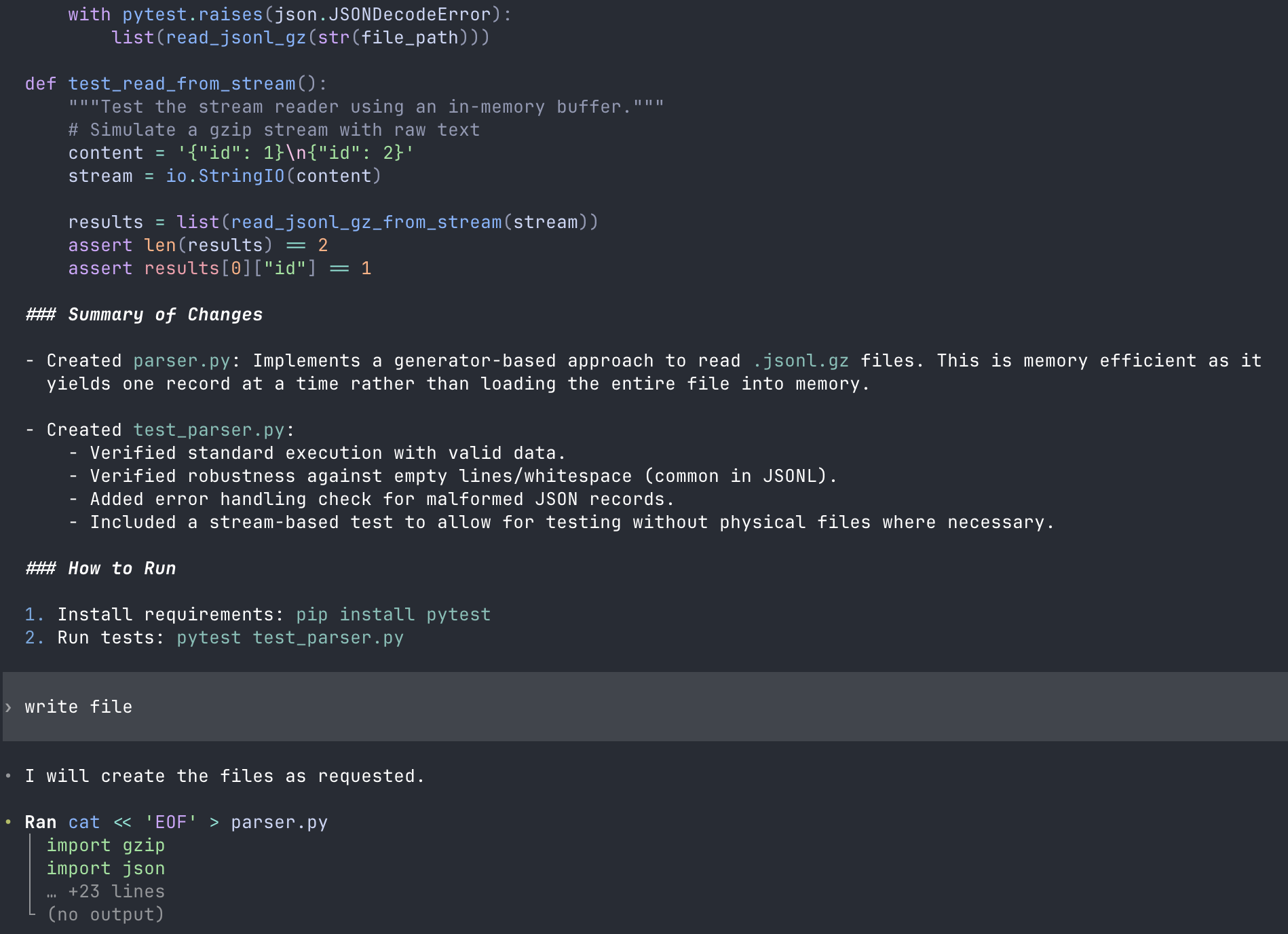Click 'I will create the files as requested.'
Screen dimensions: 1288x934
pos(225,776)
